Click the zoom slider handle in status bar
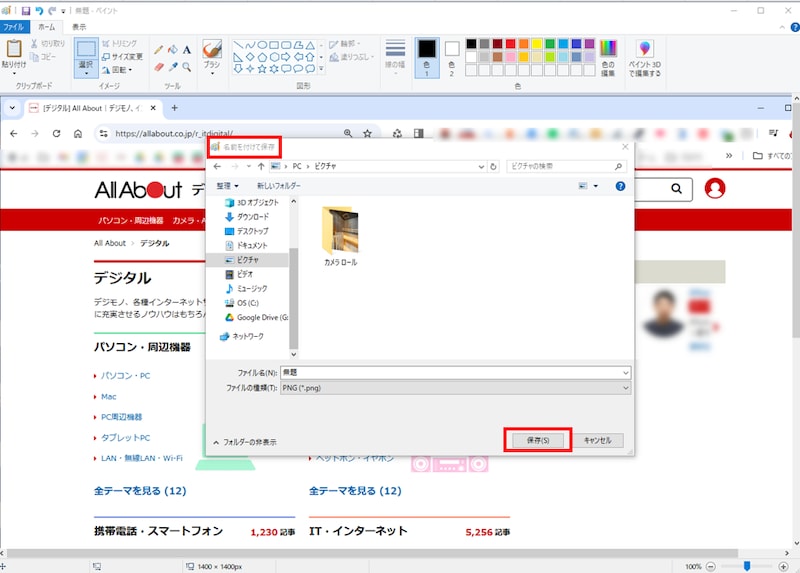800x573 pixels. (x=747, y=566)
